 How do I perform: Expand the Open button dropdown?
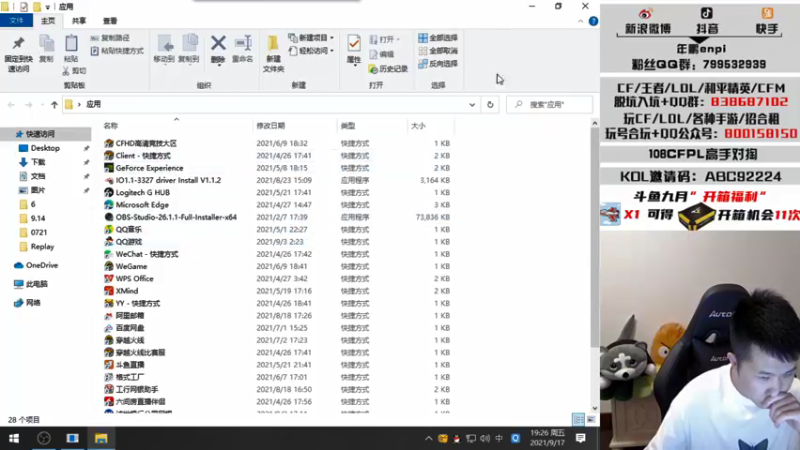(x=398, y=39)
